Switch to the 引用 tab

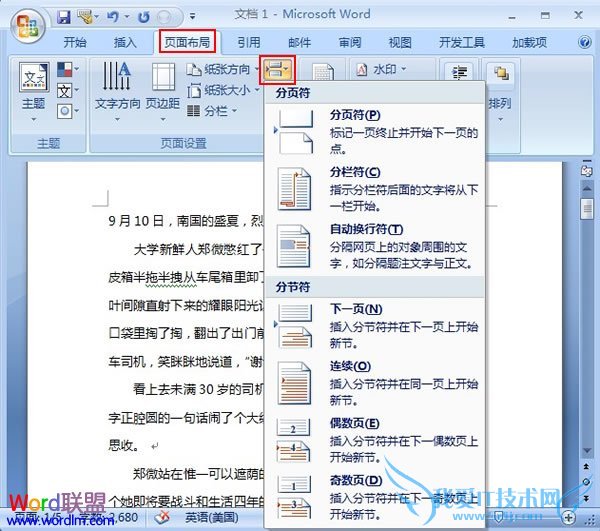[249, 42]
